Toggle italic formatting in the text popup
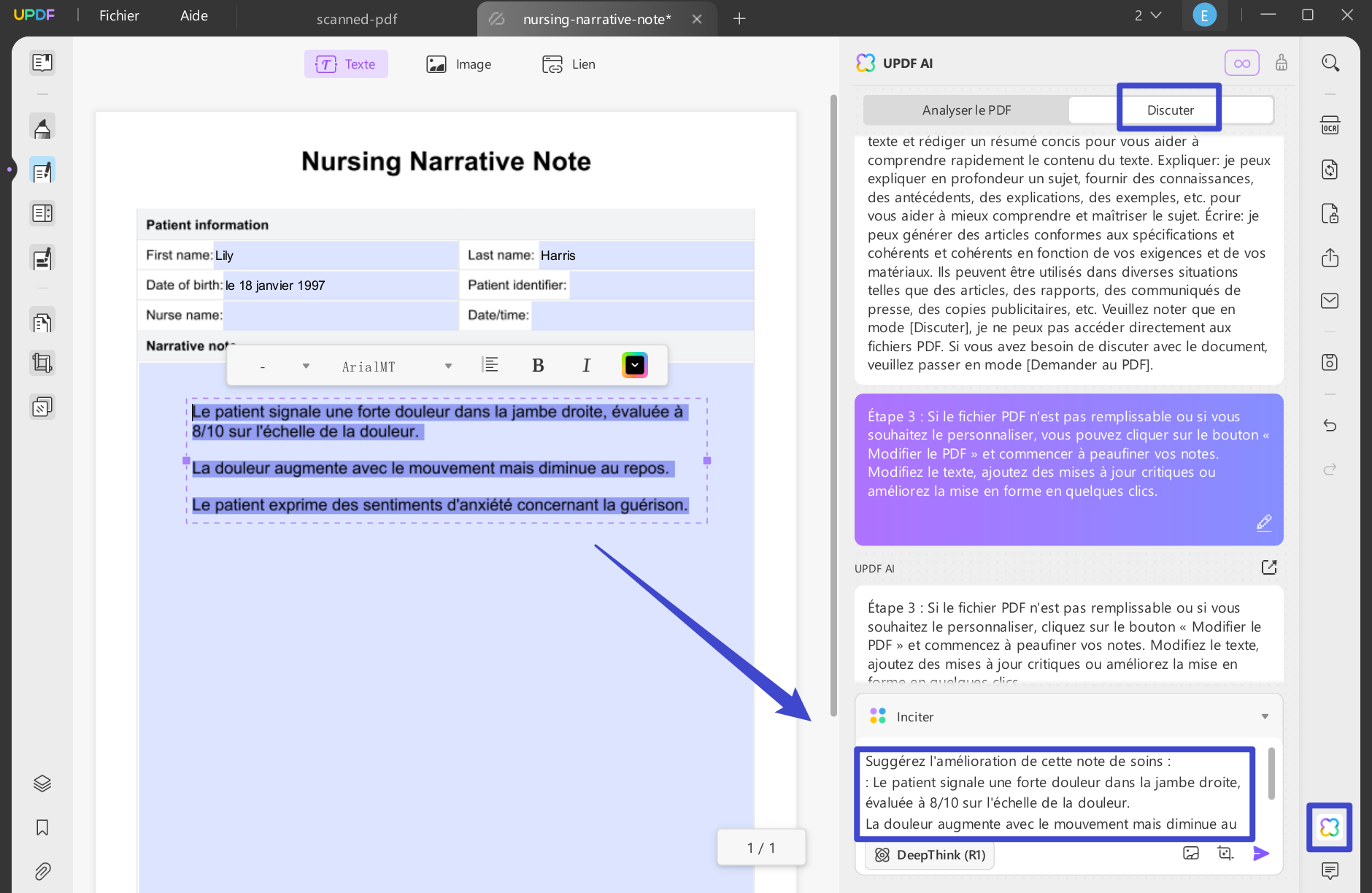Image resolution: width=1372 pixels, height=893 pixels. pyautogui.click(x=586, y=365)
